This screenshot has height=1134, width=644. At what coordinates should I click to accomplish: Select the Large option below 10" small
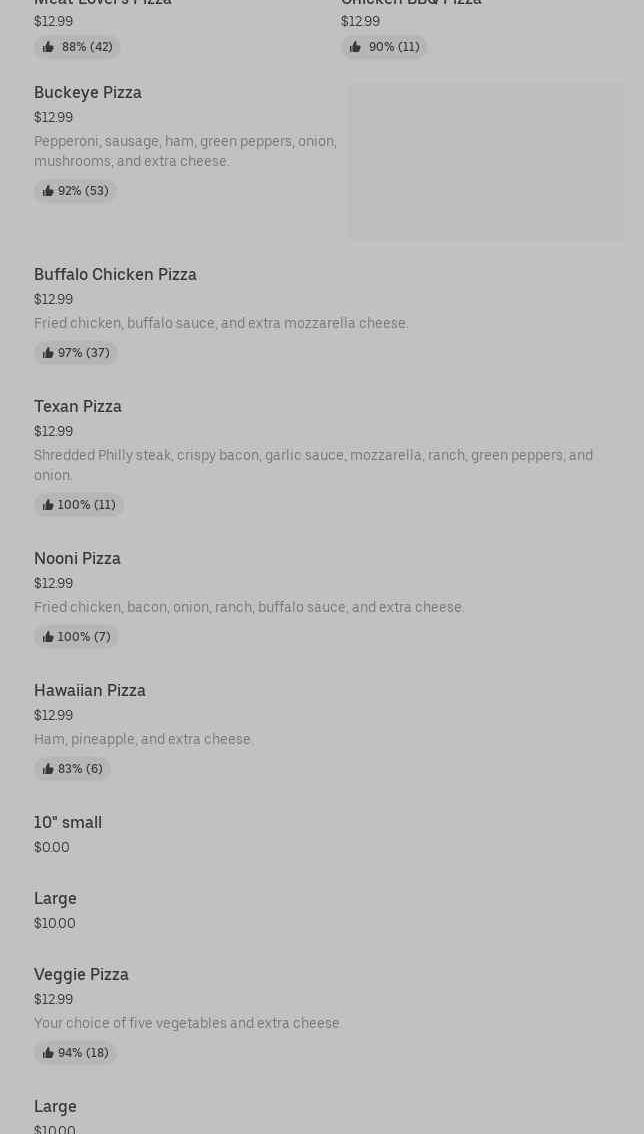click(55, 898)
